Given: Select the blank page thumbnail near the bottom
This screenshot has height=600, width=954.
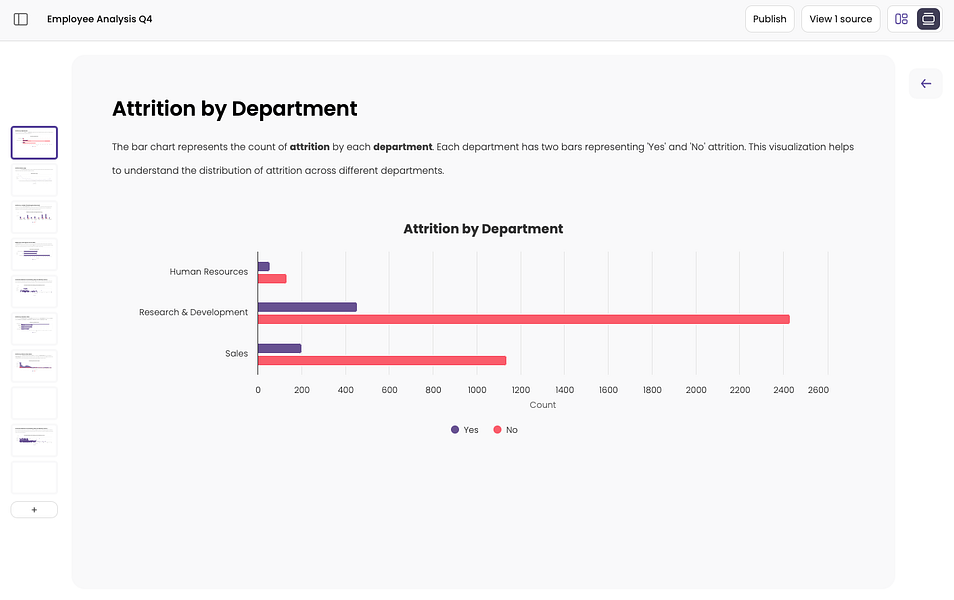Looking at the screenshot, I should (x=33, y=402).
